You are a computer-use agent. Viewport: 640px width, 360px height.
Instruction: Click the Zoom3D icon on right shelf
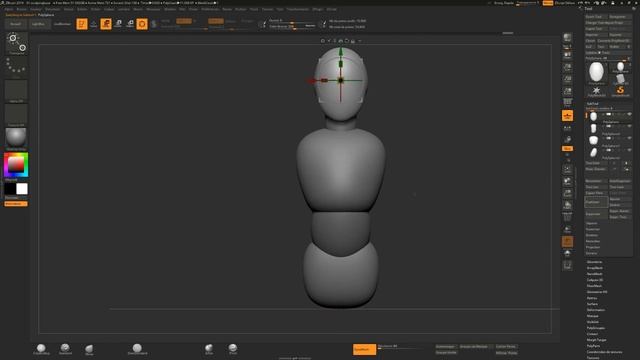(x=567, y=193)
